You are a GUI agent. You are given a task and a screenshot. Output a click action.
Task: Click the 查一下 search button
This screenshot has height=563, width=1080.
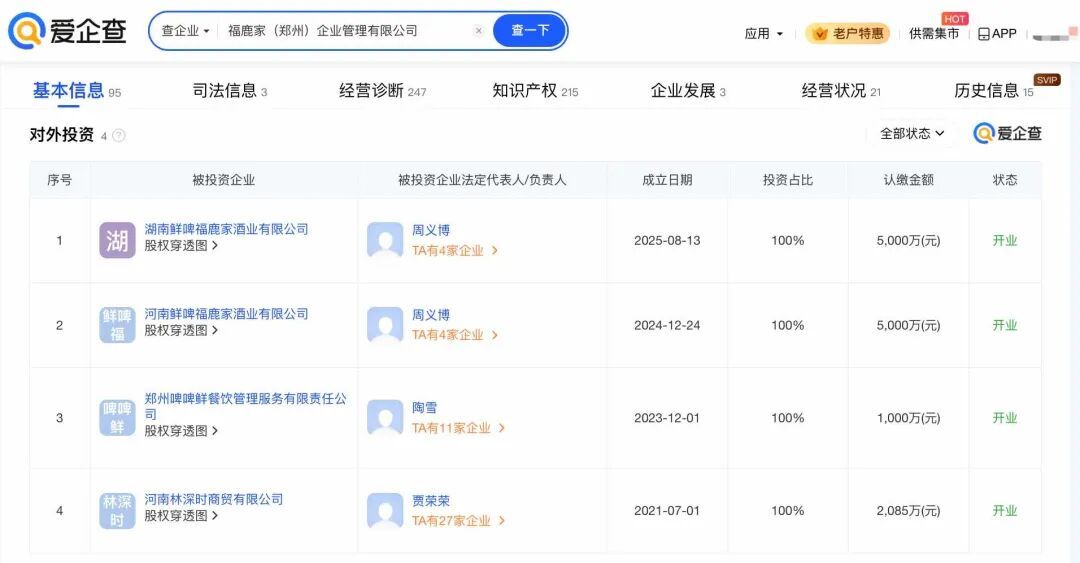[x=530, y=31]
